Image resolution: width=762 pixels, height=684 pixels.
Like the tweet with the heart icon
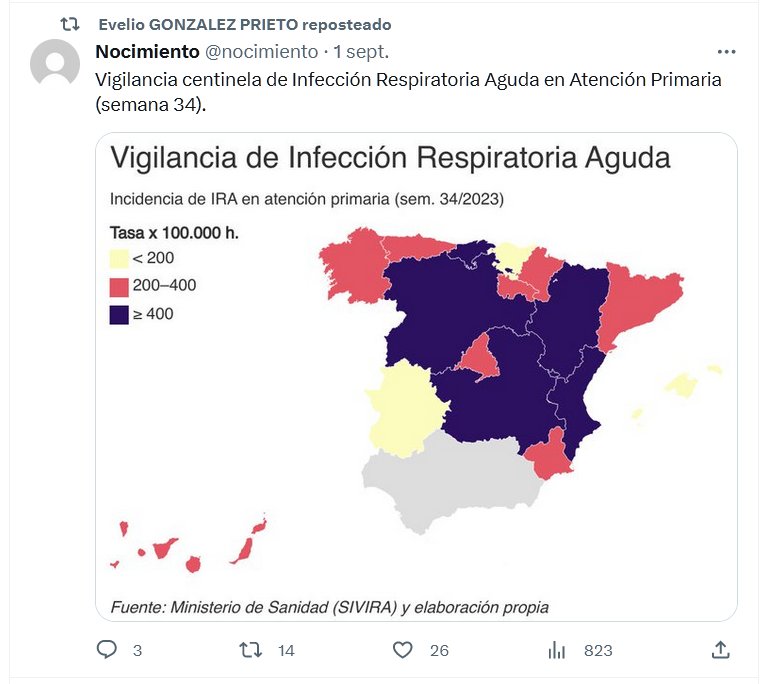click(x=402, y=650)
